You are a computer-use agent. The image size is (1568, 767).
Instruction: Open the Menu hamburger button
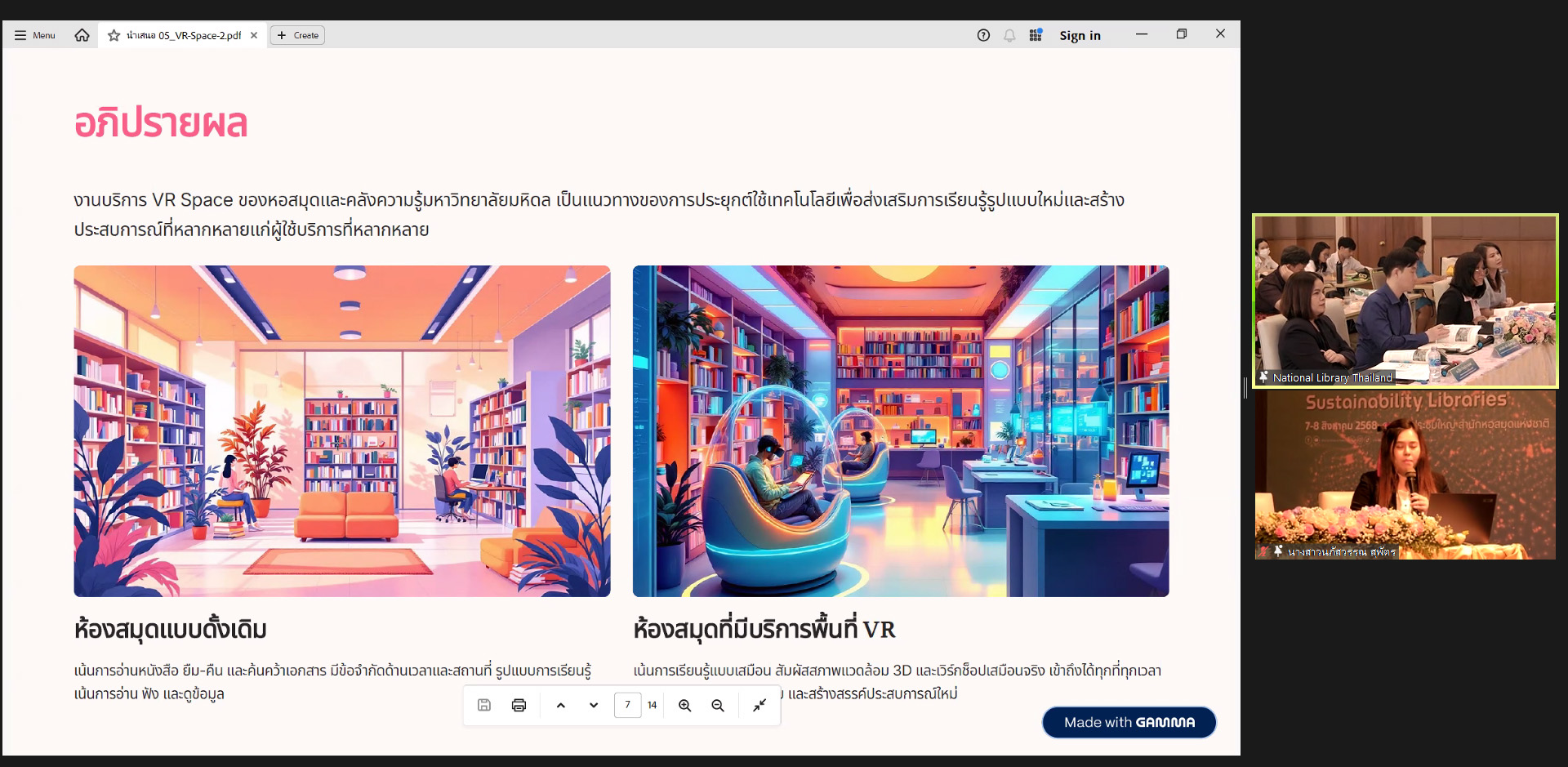click(34, 35)
